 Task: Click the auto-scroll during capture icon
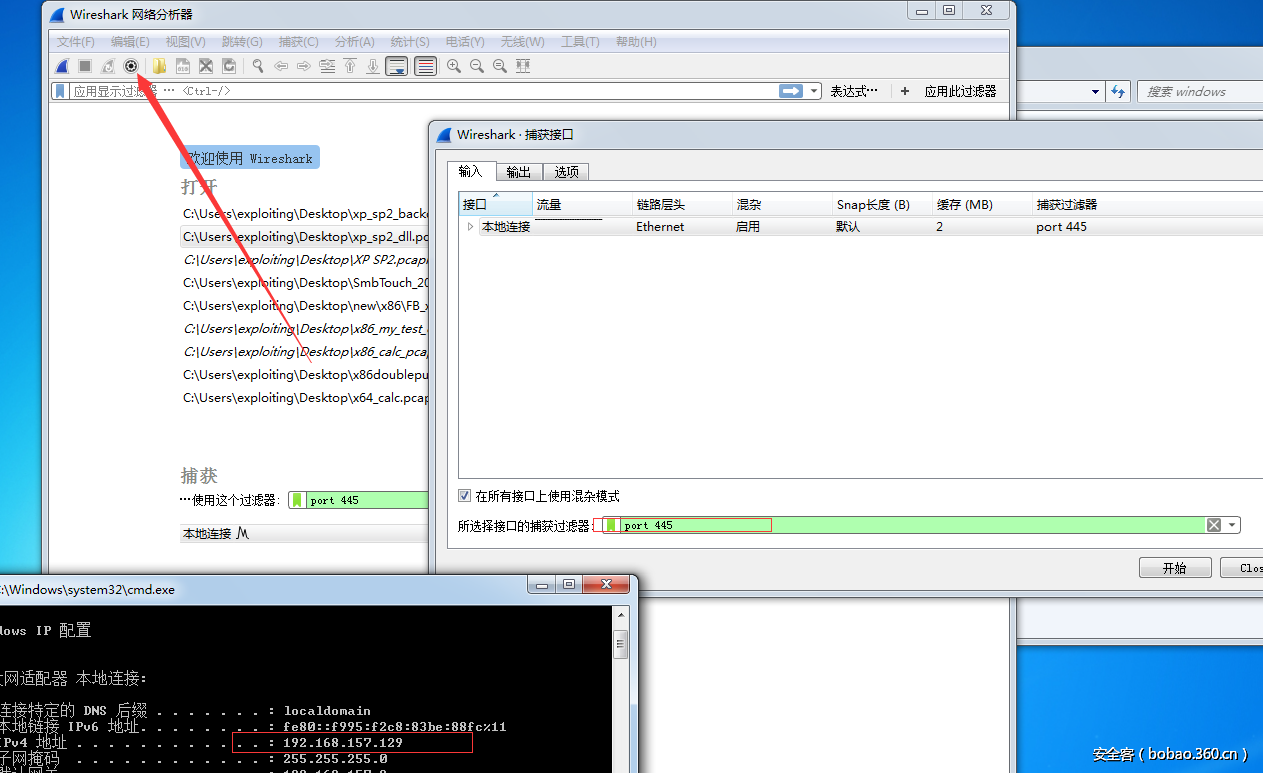[x=396, y=66]
